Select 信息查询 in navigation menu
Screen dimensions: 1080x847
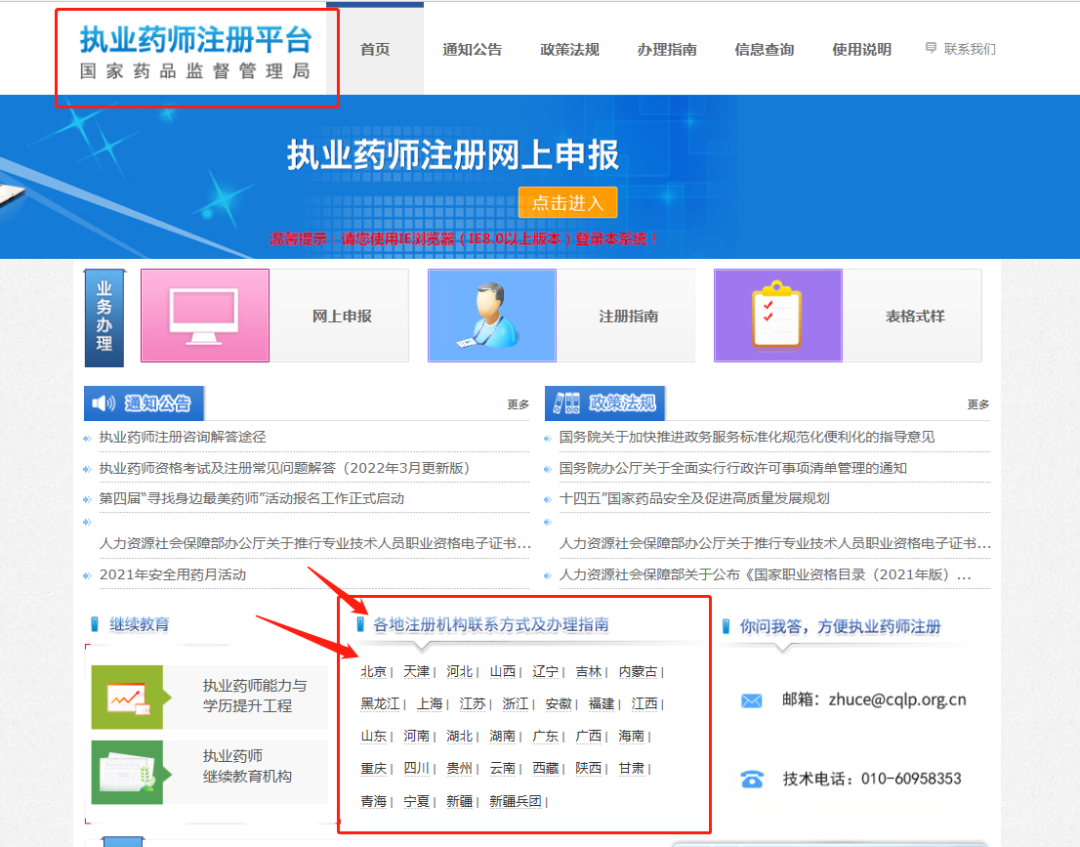[x=764, y=49]
